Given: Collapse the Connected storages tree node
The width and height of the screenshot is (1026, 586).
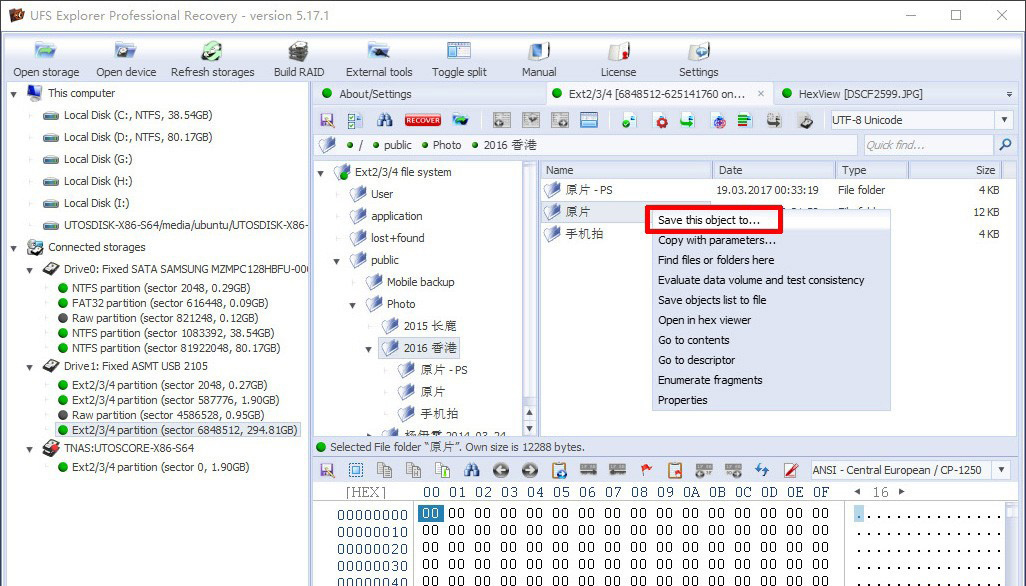Looking at the screenshot, I should 14,247.
